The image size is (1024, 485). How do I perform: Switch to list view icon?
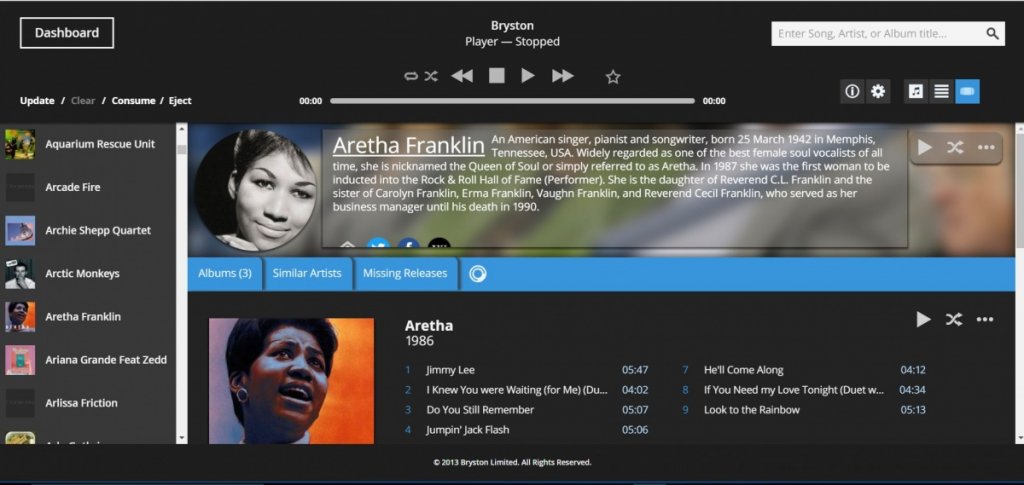tap(942, 91)
